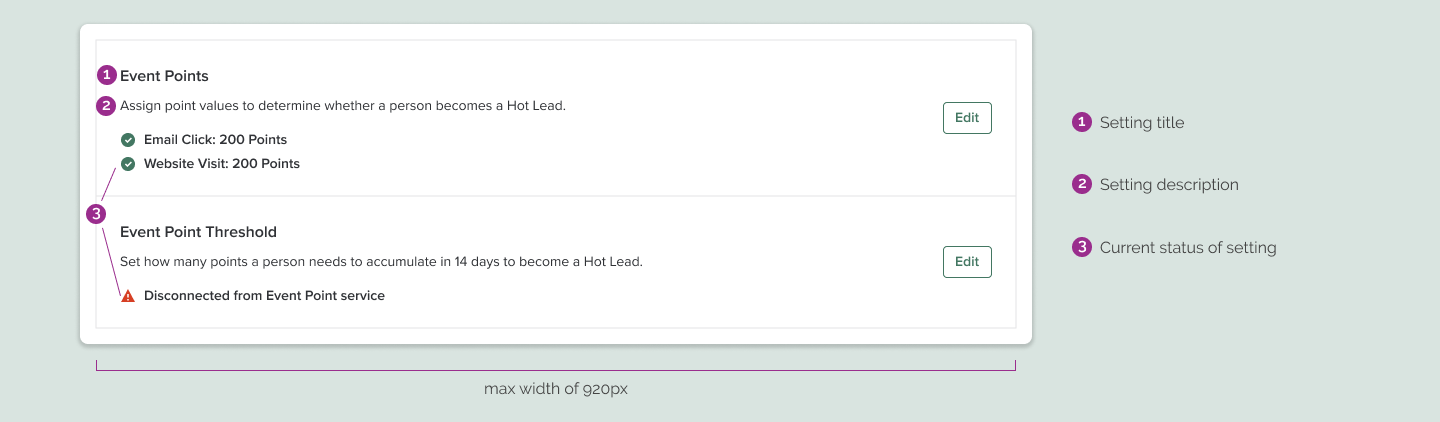Select the Event Point Threshold heading
1440x422 pixels.
[x=198, y=232]
